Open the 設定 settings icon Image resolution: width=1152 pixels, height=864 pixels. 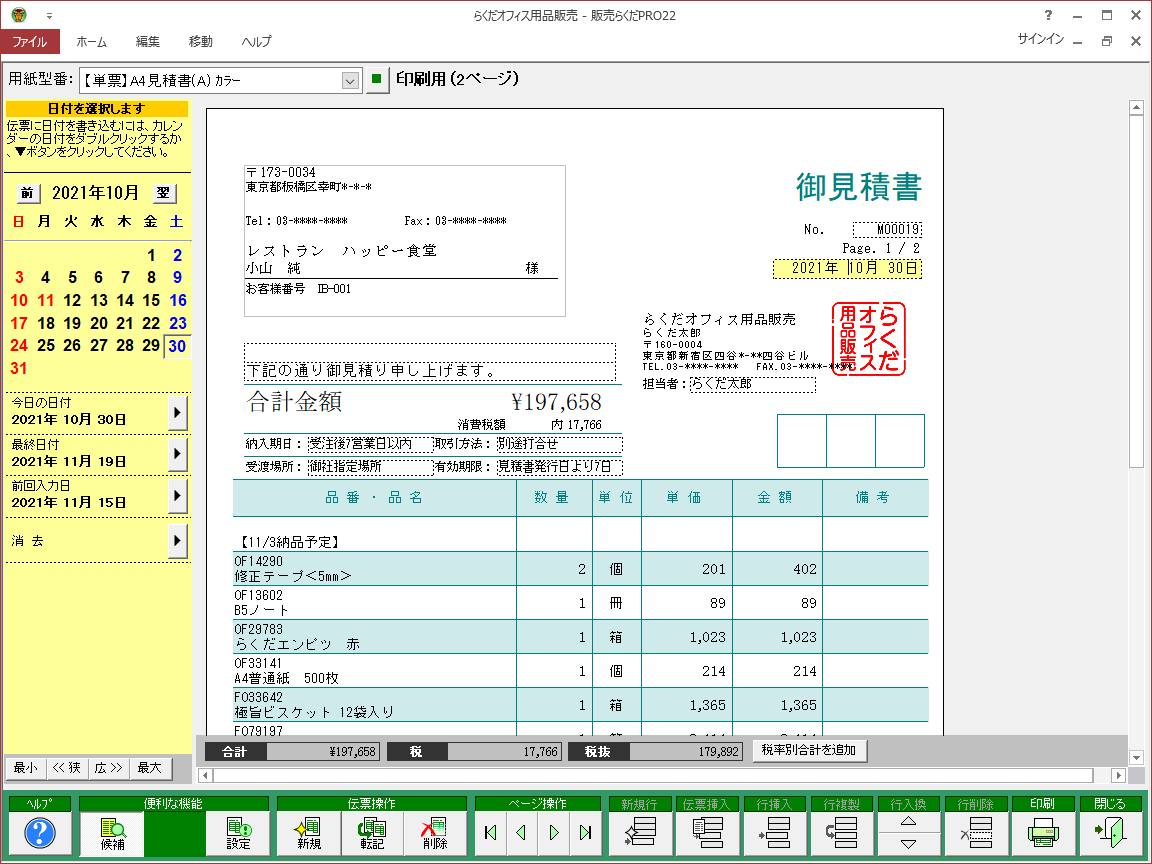(239, 833)
